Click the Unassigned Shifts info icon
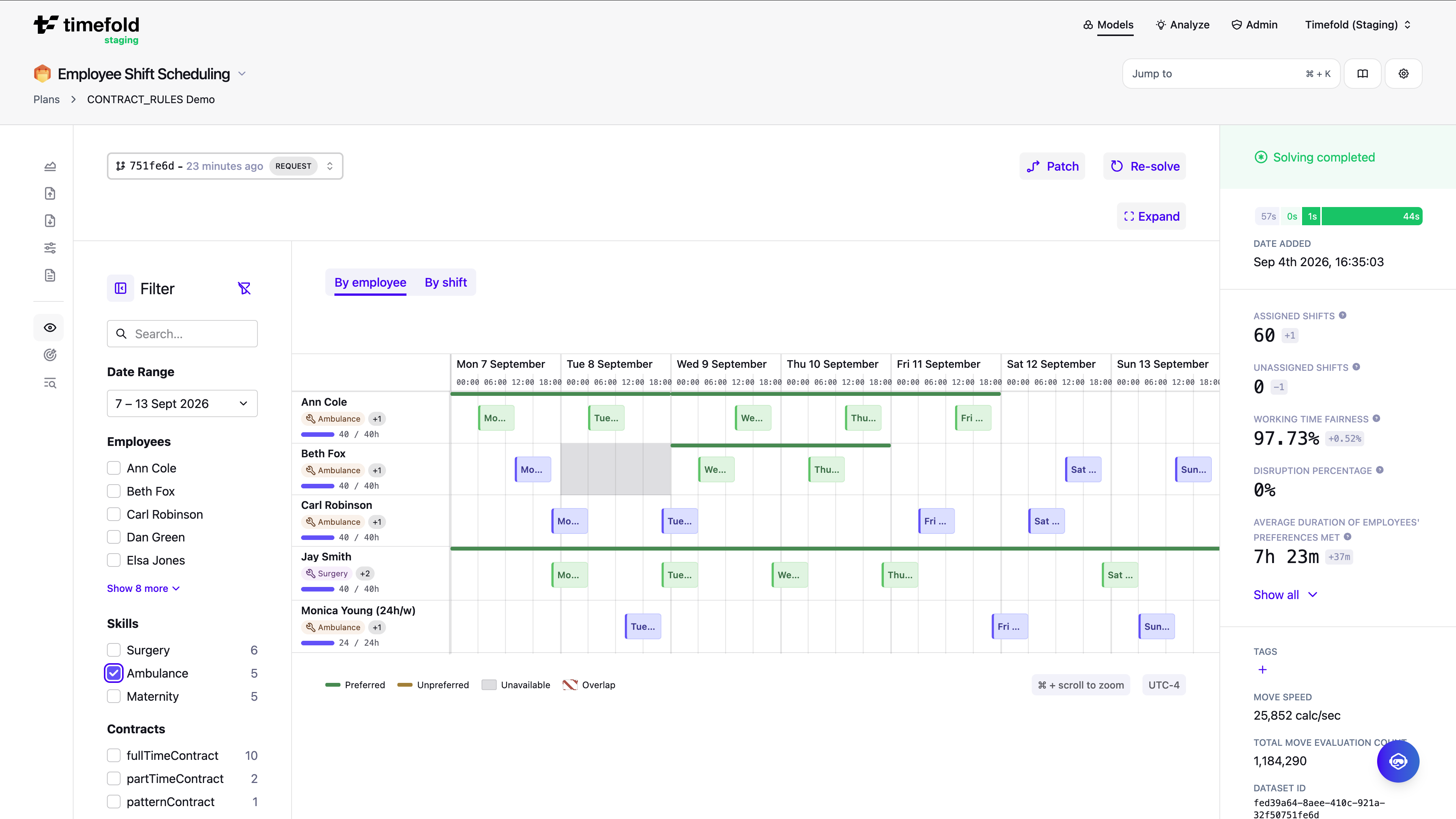The image size is (1456, 819). pos(1356,367)
